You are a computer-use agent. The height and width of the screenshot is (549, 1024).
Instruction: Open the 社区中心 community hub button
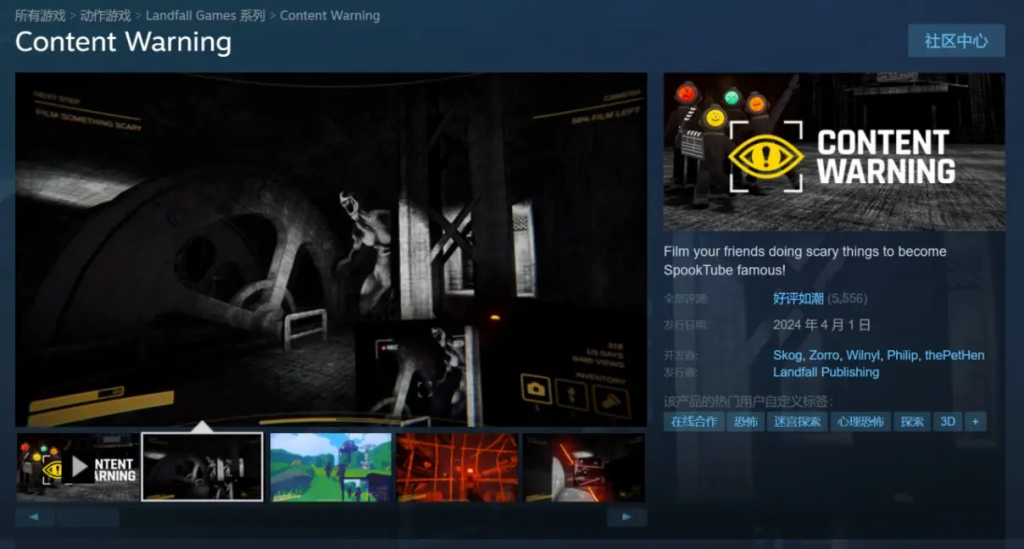pos(956,41)
